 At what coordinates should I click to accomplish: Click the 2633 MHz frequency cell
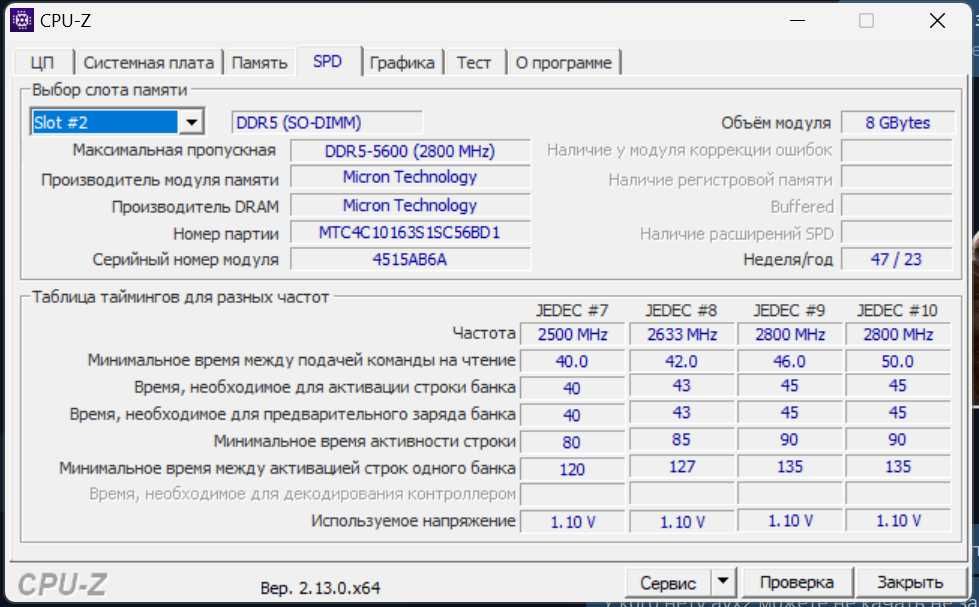(682, 335)
